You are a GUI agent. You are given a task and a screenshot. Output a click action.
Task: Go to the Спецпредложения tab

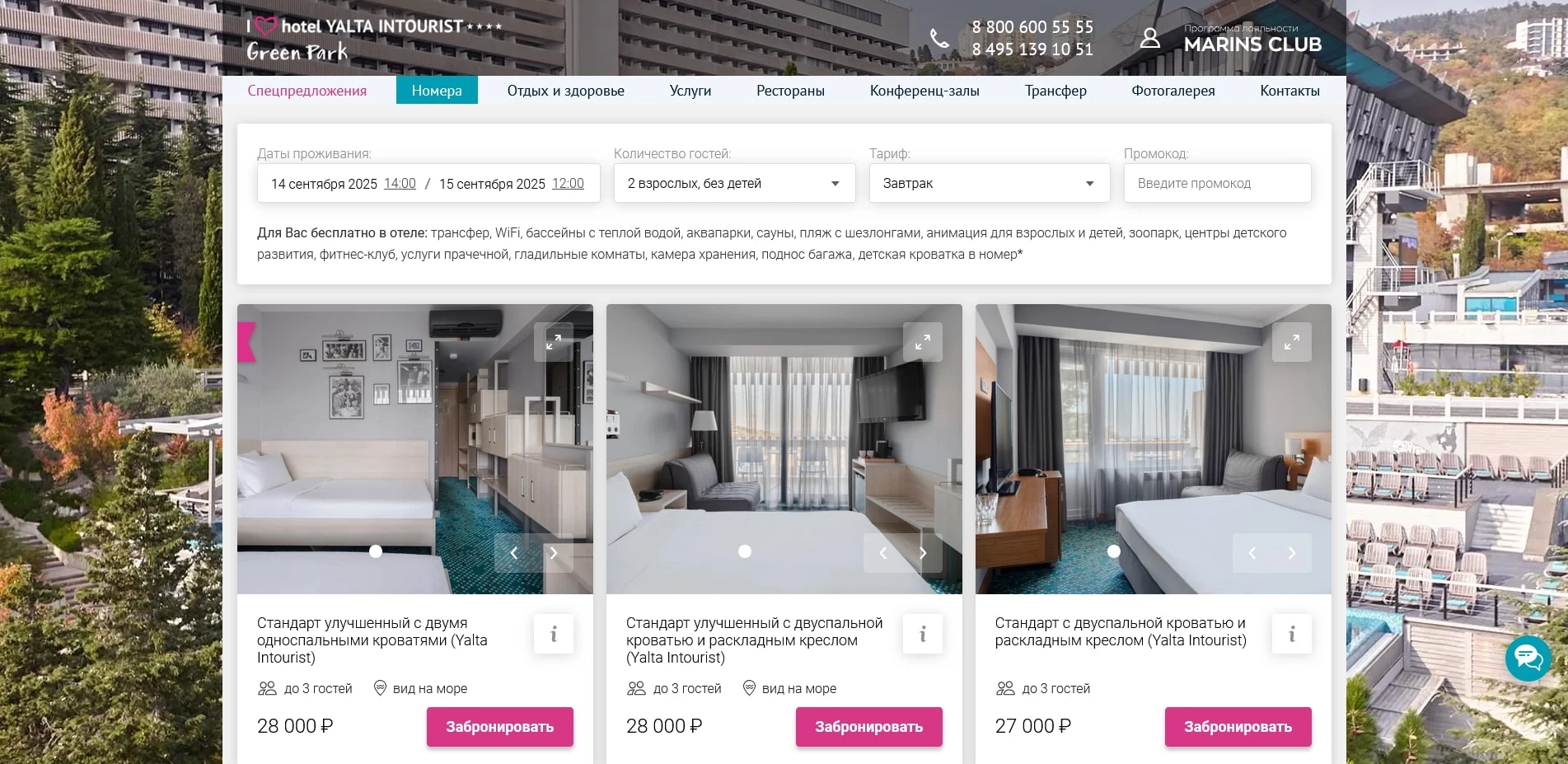coord(307,91)
